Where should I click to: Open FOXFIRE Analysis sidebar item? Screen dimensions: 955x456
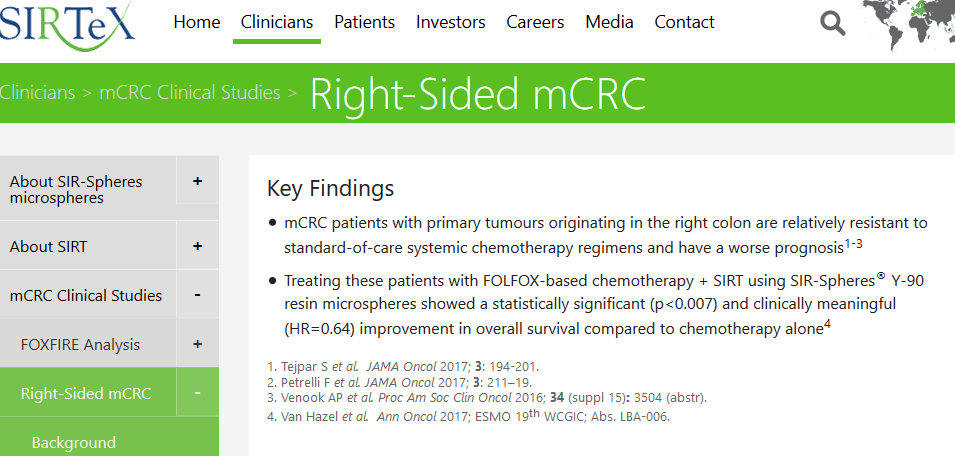click(x=80, y=345)
